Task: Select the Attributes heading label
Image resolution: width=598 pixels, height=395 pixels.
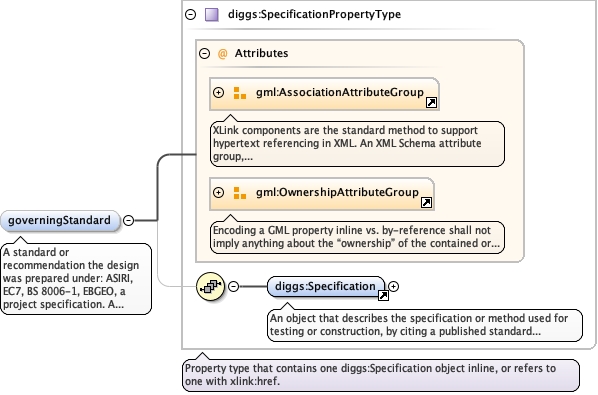Action: (x=262, y=53)
